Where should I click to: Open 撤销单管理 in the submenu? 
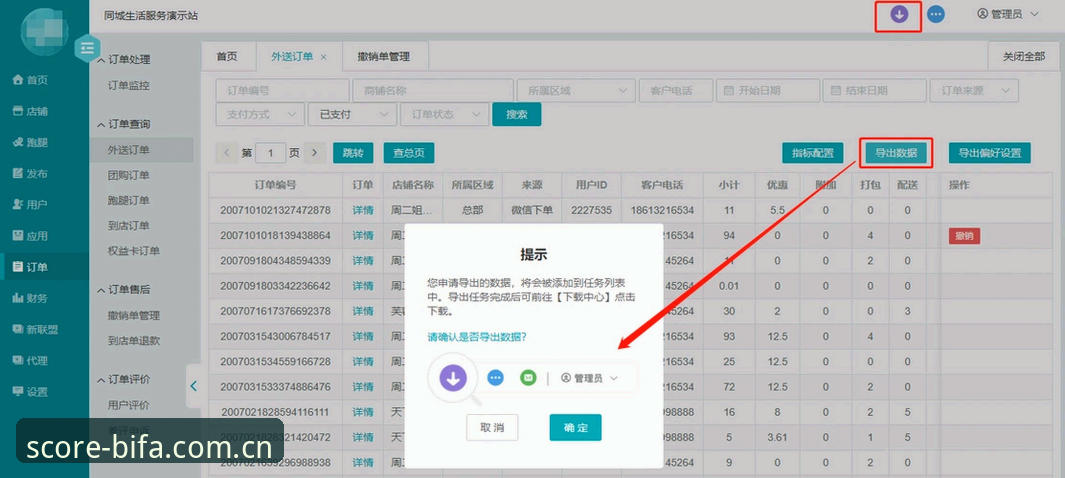(134, 315)
